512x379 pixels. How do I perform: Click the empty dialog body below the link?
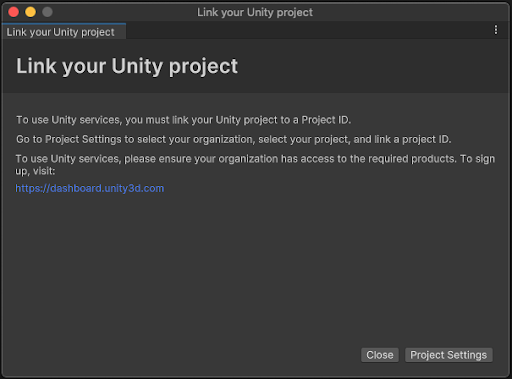[255, 267]
